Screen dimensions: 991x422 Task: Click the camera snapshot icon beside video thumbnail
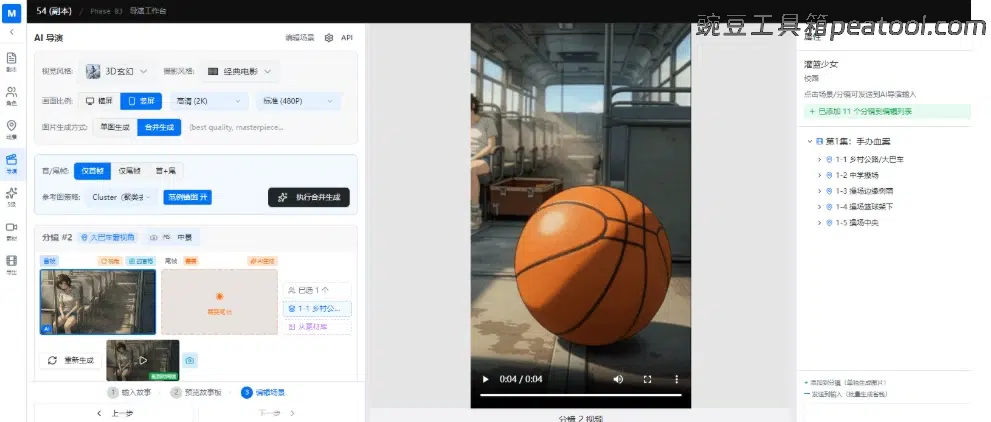190,360
